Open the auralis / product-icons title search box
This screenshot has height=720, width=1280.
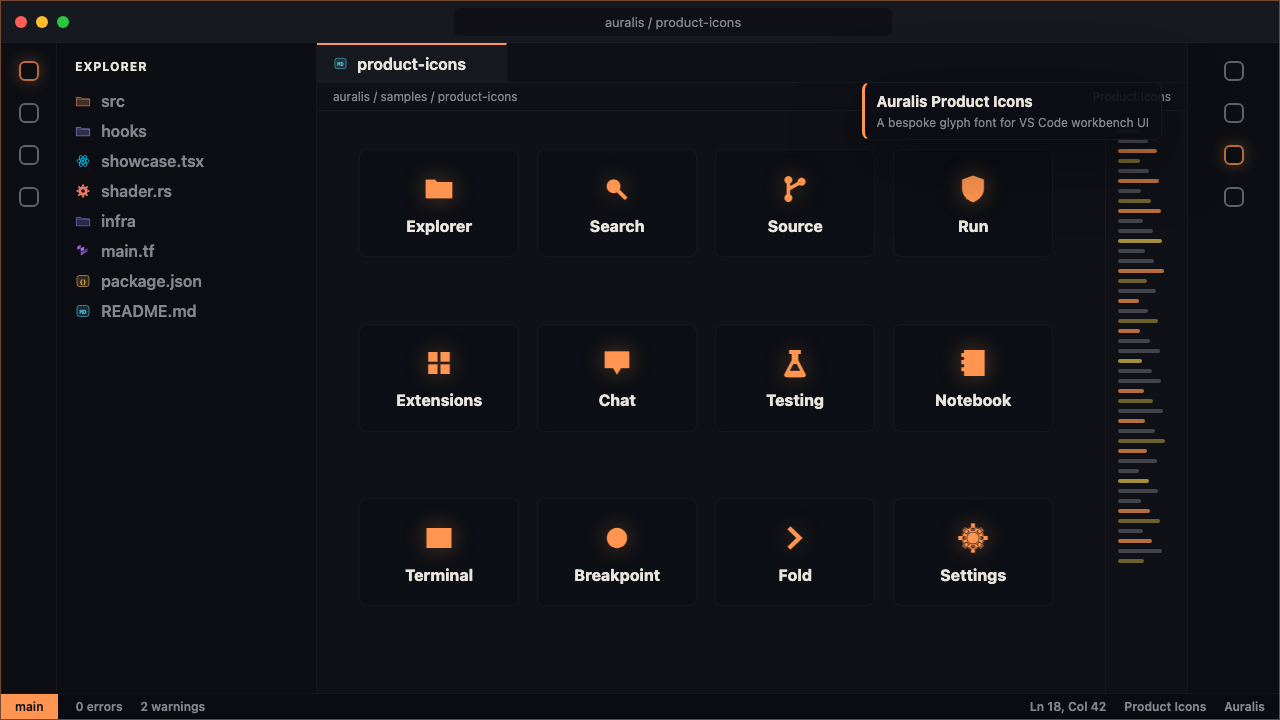click(673, 22)
